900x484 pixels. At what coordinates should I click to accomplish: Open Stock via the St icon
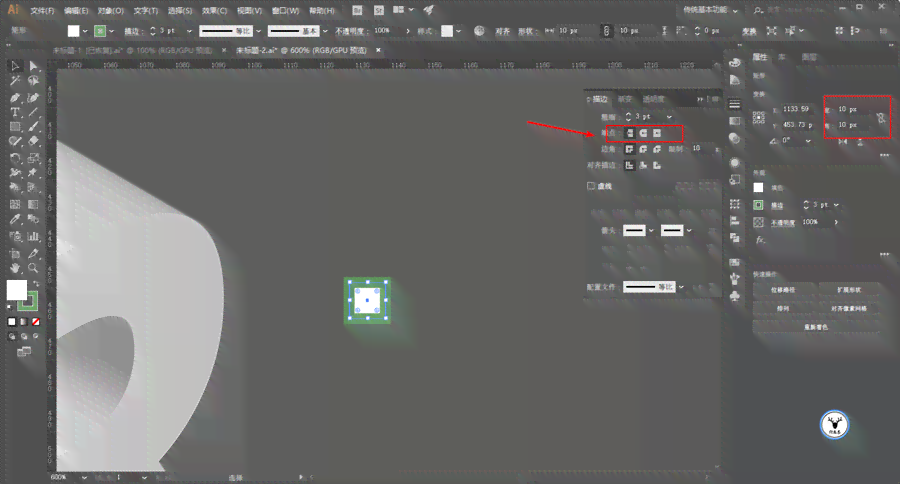pos(379,10)
